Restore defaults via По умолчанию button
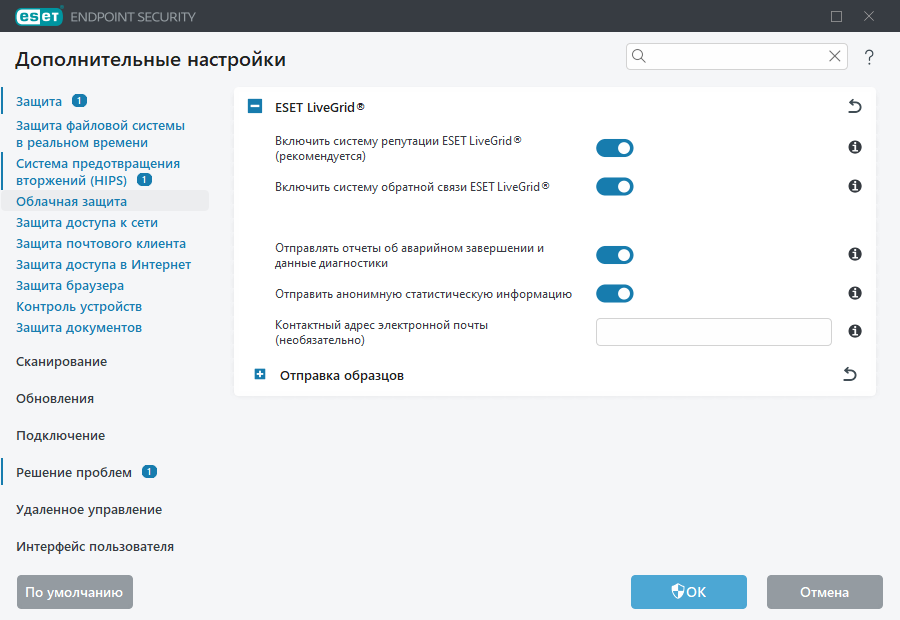 coord(74,591)
